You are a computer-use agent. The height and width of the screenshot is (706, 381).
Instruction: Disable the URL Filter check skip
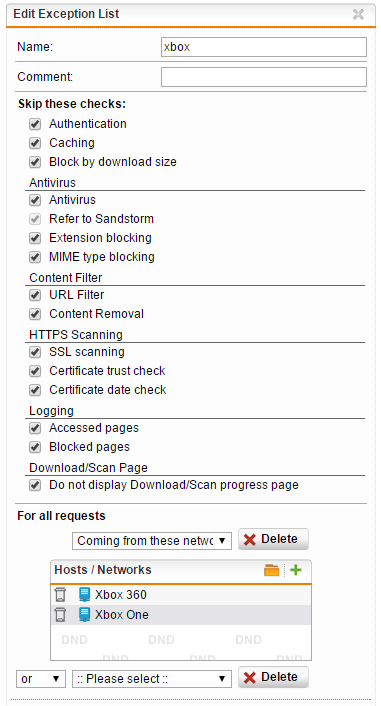pyautogui.click(x=35, y=295)
